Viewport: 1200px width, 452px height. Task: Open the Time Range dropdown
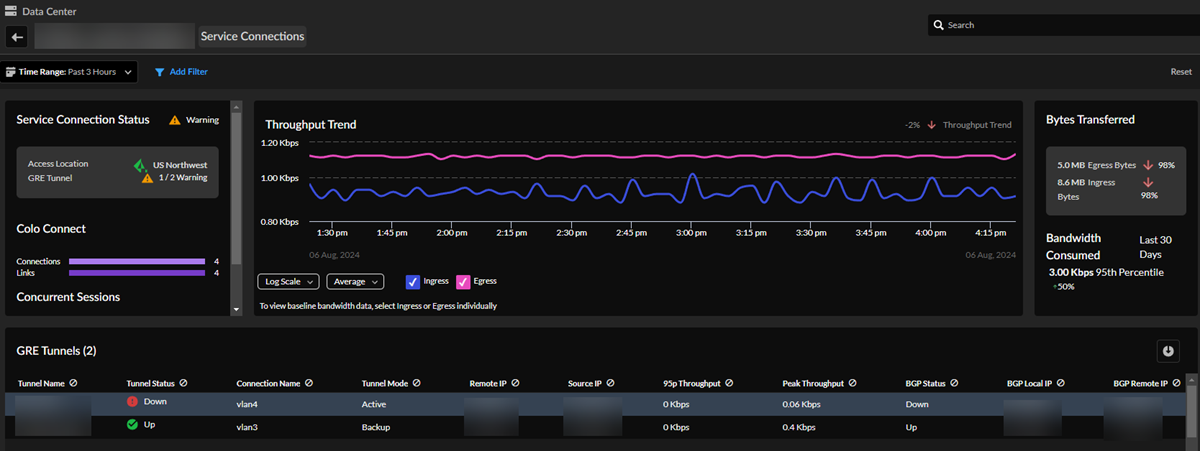point(70,72)
